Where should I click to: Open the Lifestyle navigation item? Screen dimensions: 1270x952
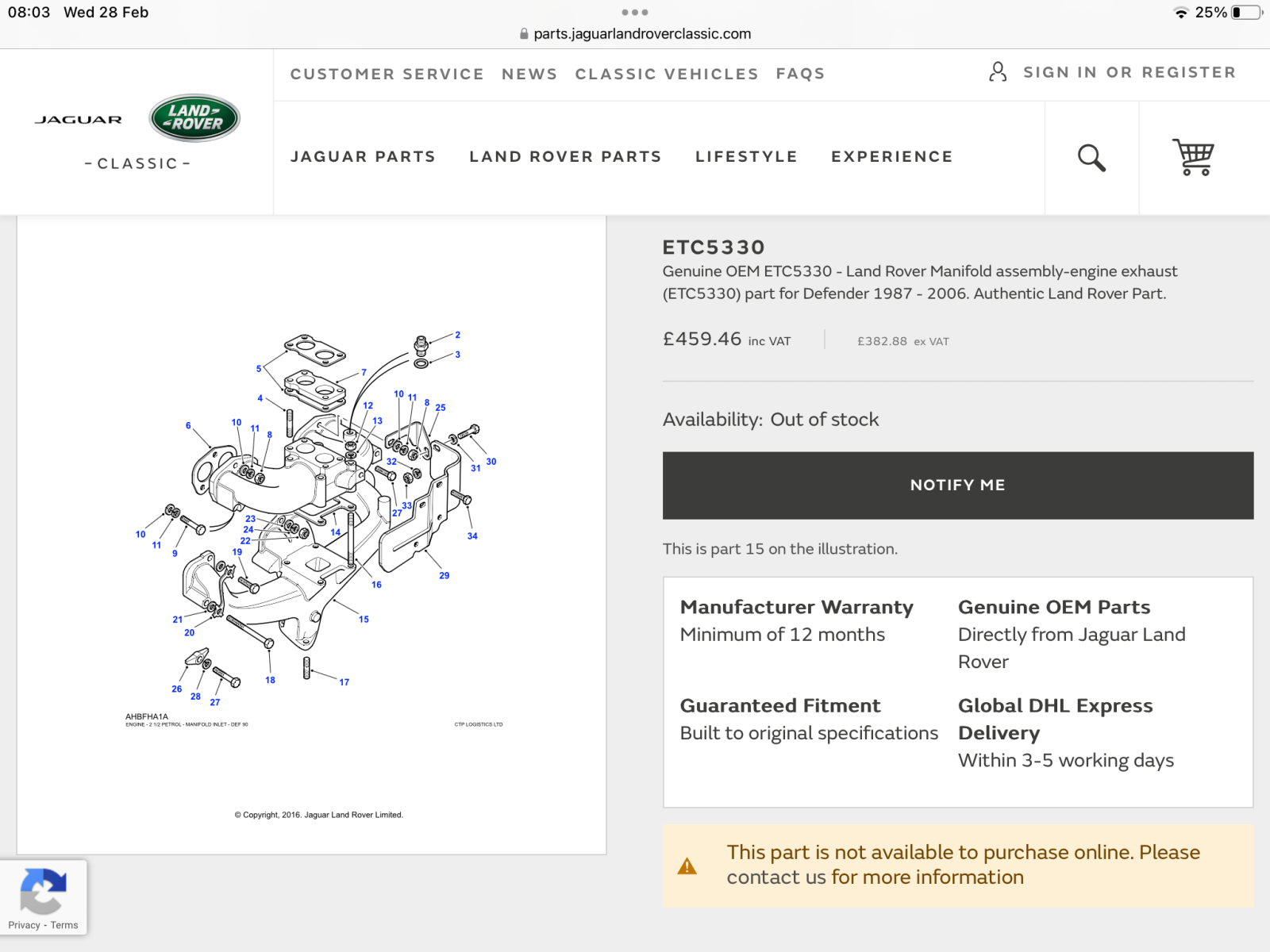click(746, 156)
